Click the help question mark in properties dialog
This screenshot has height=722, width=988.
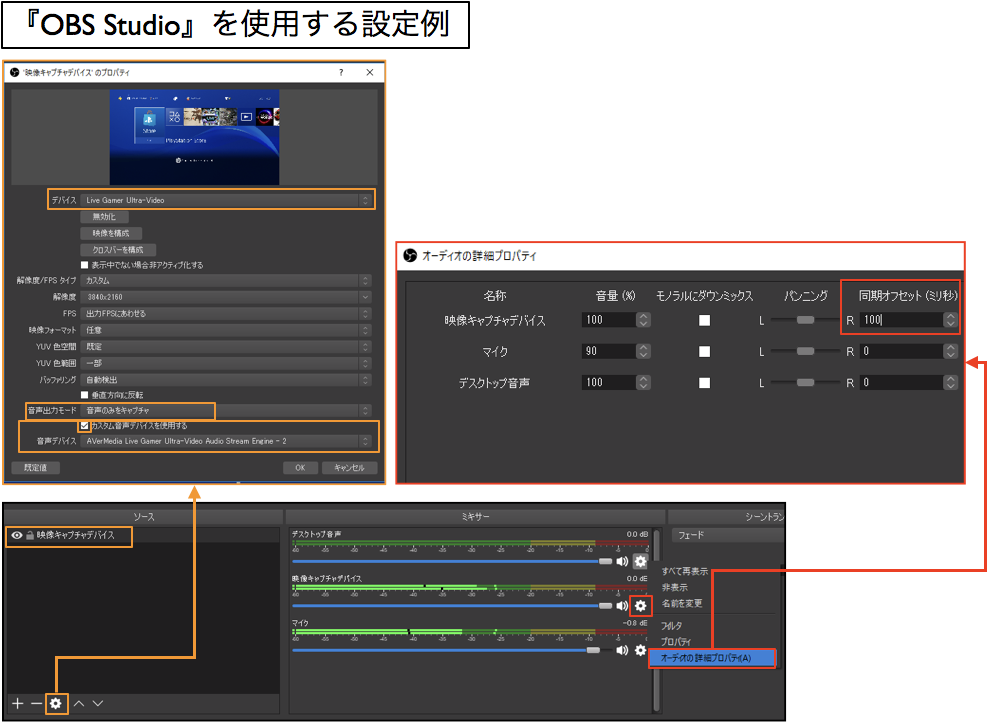(341, 72)
